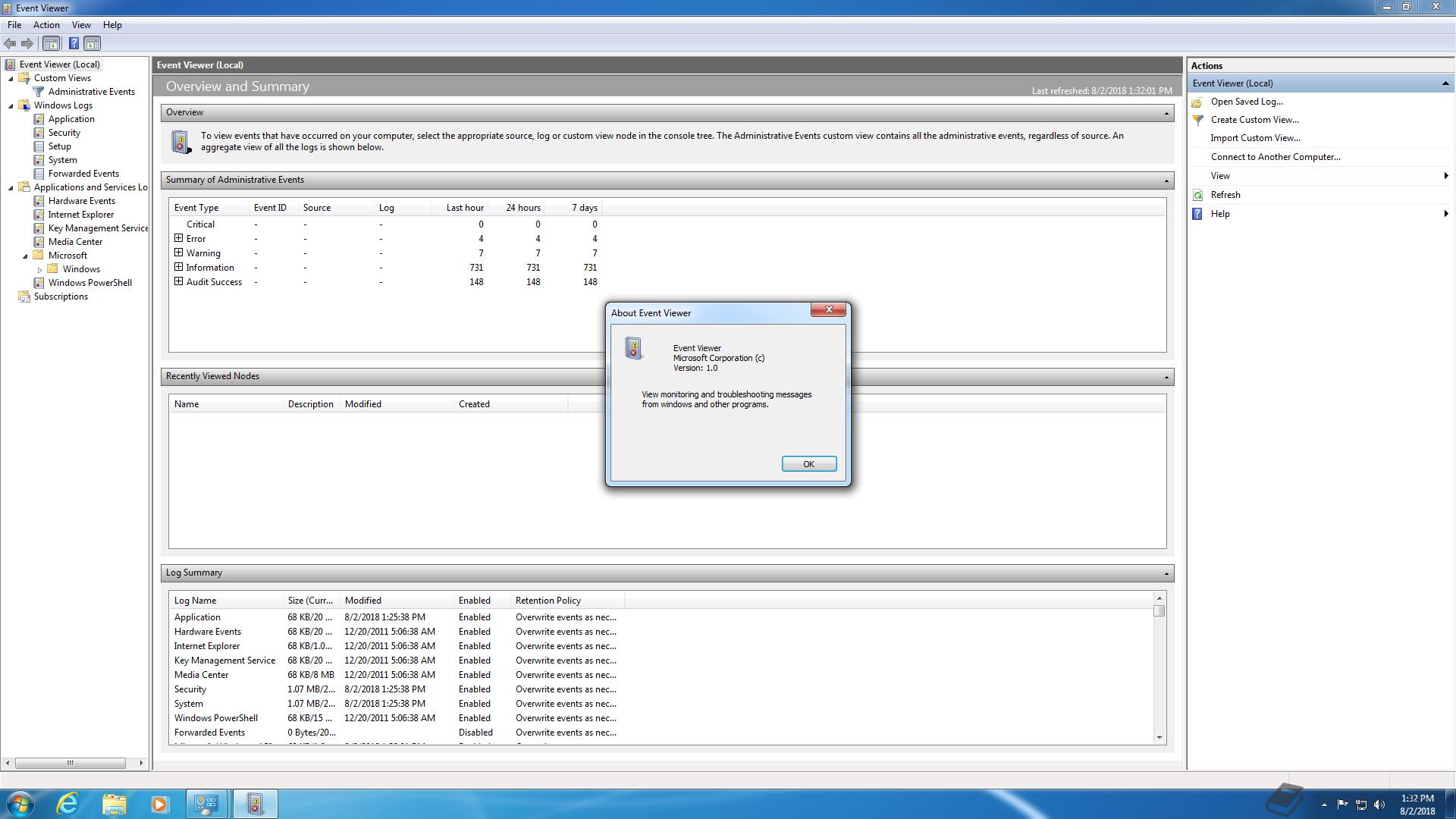The width and height of the screenshot is (1456, 819).
Task: Click the Create Custom View funnel icon
Action: (x=1197, y=120)
